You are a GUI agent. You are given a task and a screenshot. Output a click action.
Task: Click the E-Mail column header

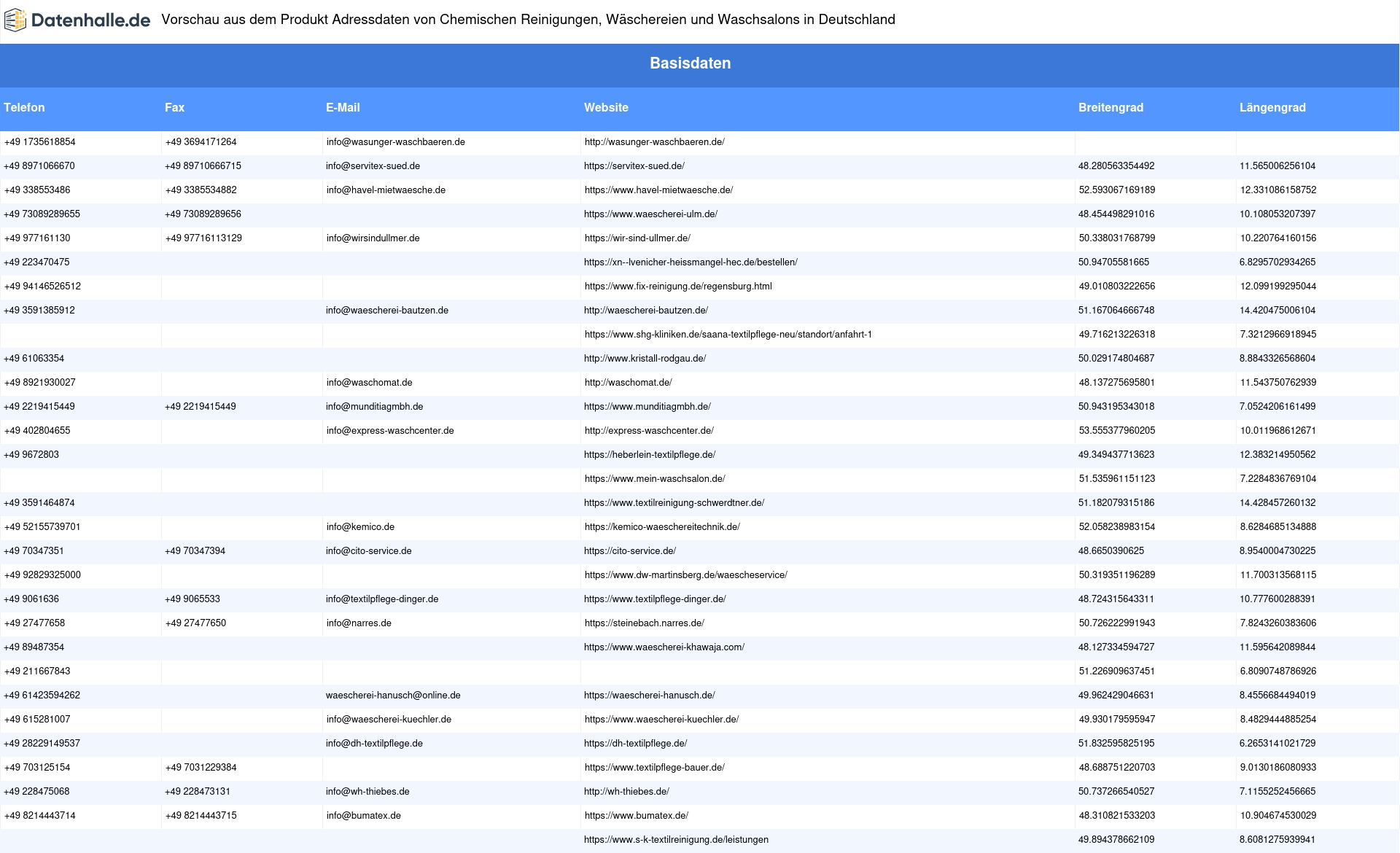343,108
